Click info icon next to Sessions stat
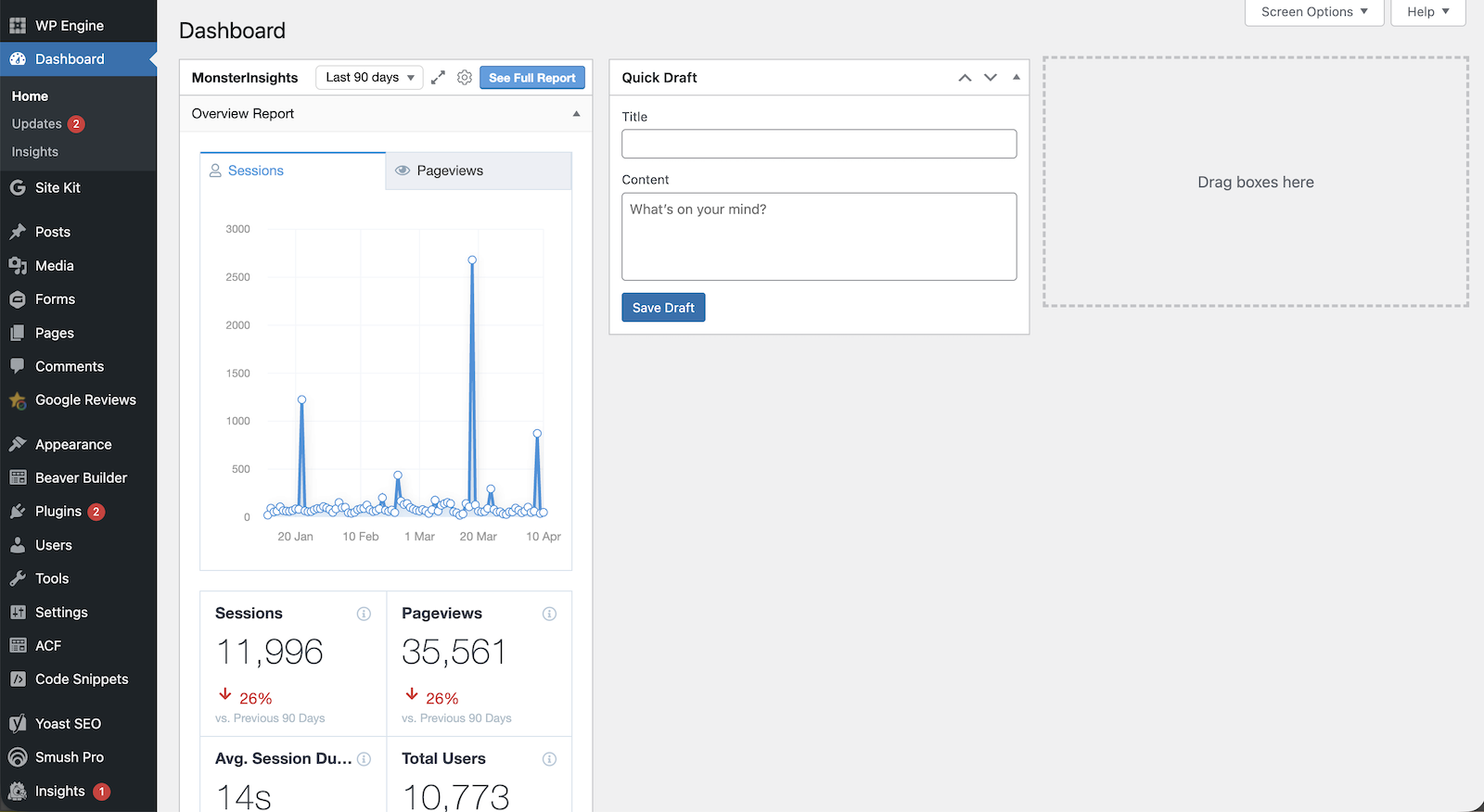This screenshot has height=812, width=1484. point(364,614)
